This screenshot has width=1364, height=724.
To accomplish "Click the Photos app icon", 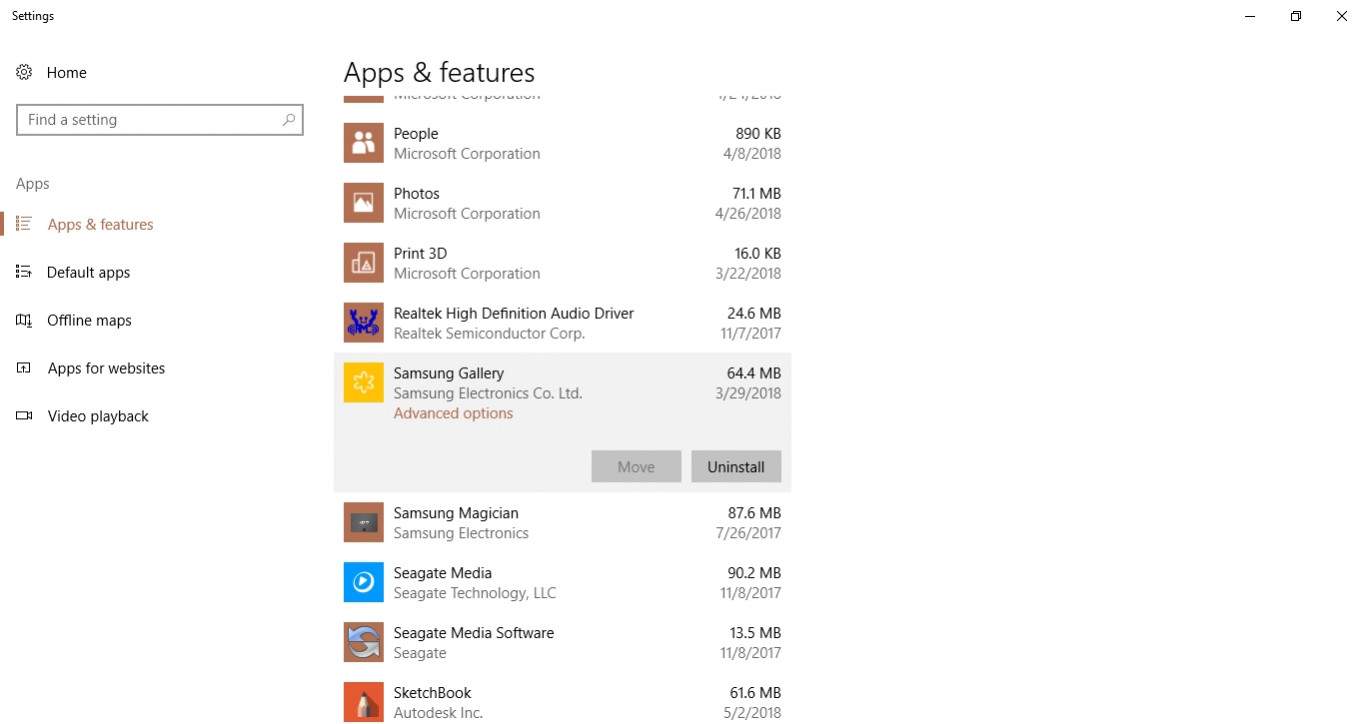I will click(x=363, y=203).
